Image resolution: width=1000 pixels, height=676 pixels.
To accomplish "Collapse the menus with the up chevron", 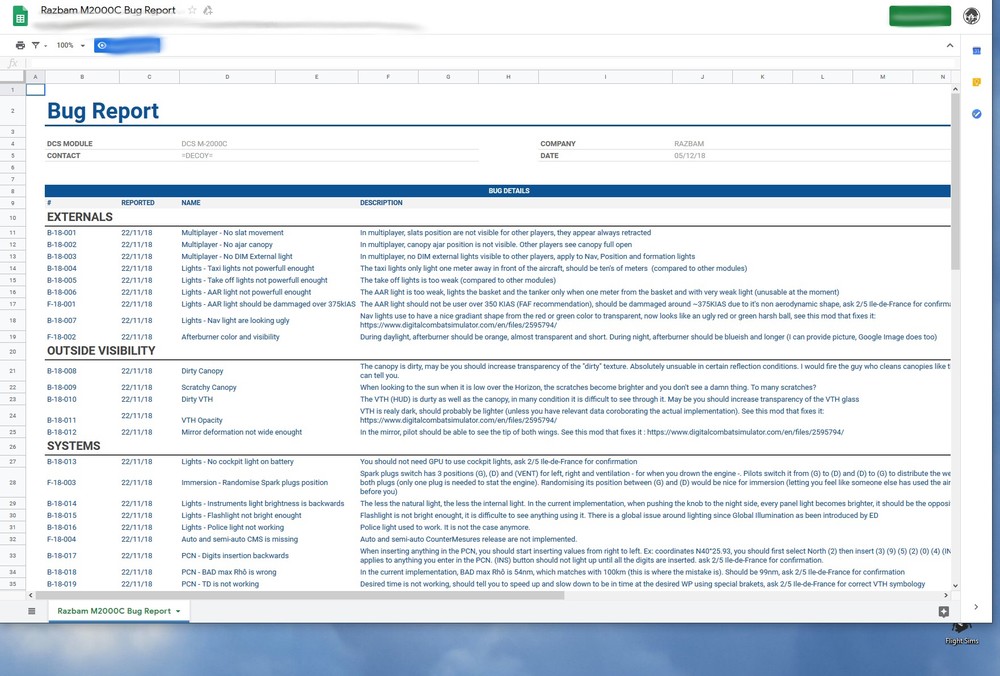I will coord(950,45).
